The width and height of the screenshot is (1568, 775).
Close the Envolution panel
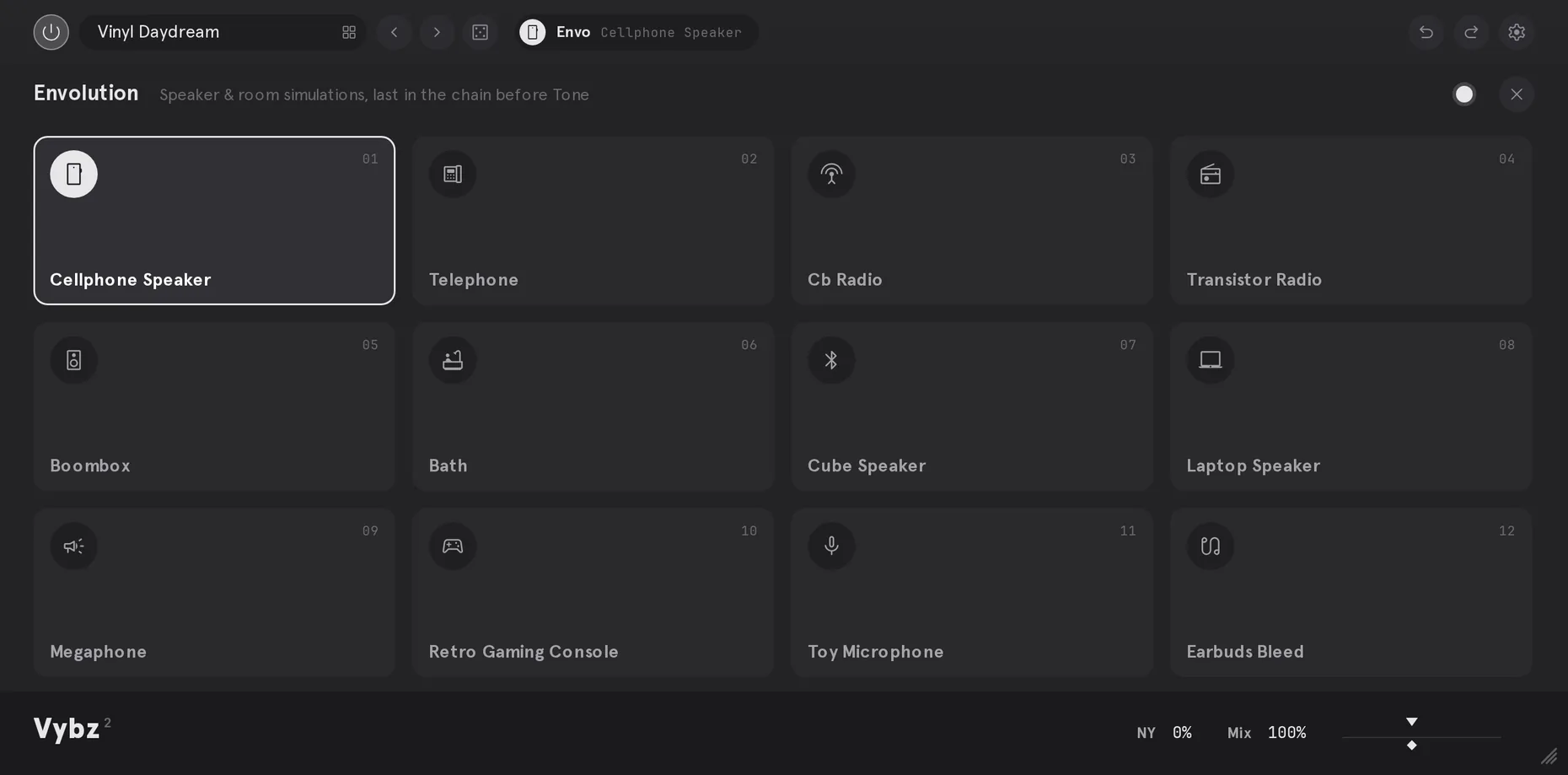pyautogui.click(x=1517, y=94)
